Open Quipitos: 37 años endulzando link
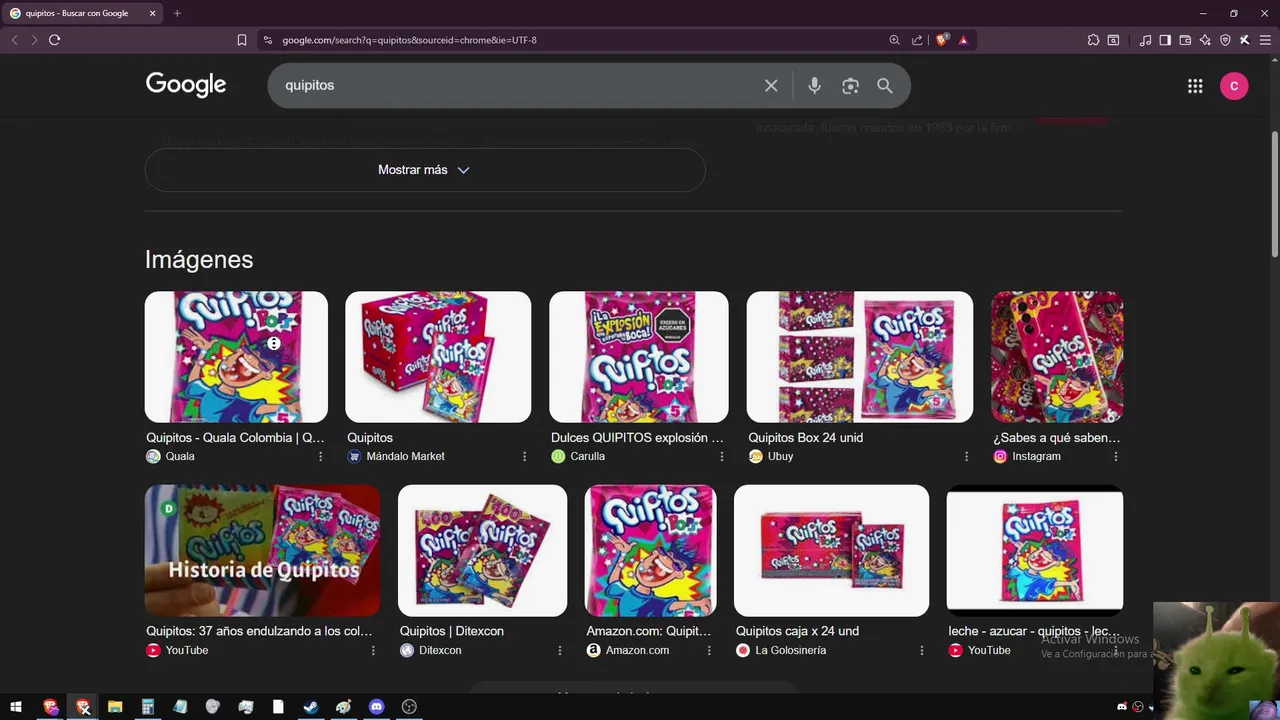The image size is (1280, 720). 259,631
